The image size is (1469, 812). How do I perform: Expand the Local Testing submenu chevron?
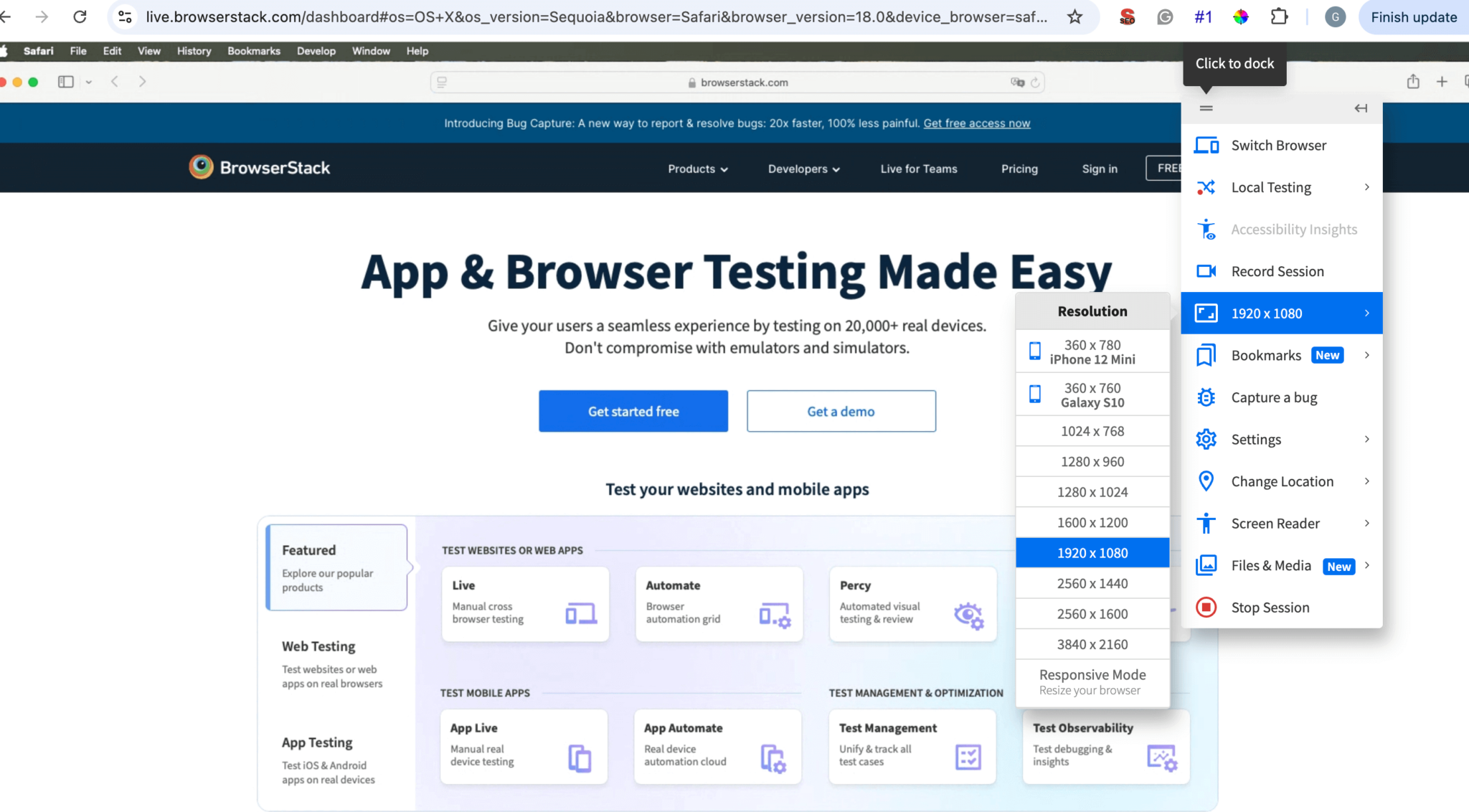(x=1366, y=187)
